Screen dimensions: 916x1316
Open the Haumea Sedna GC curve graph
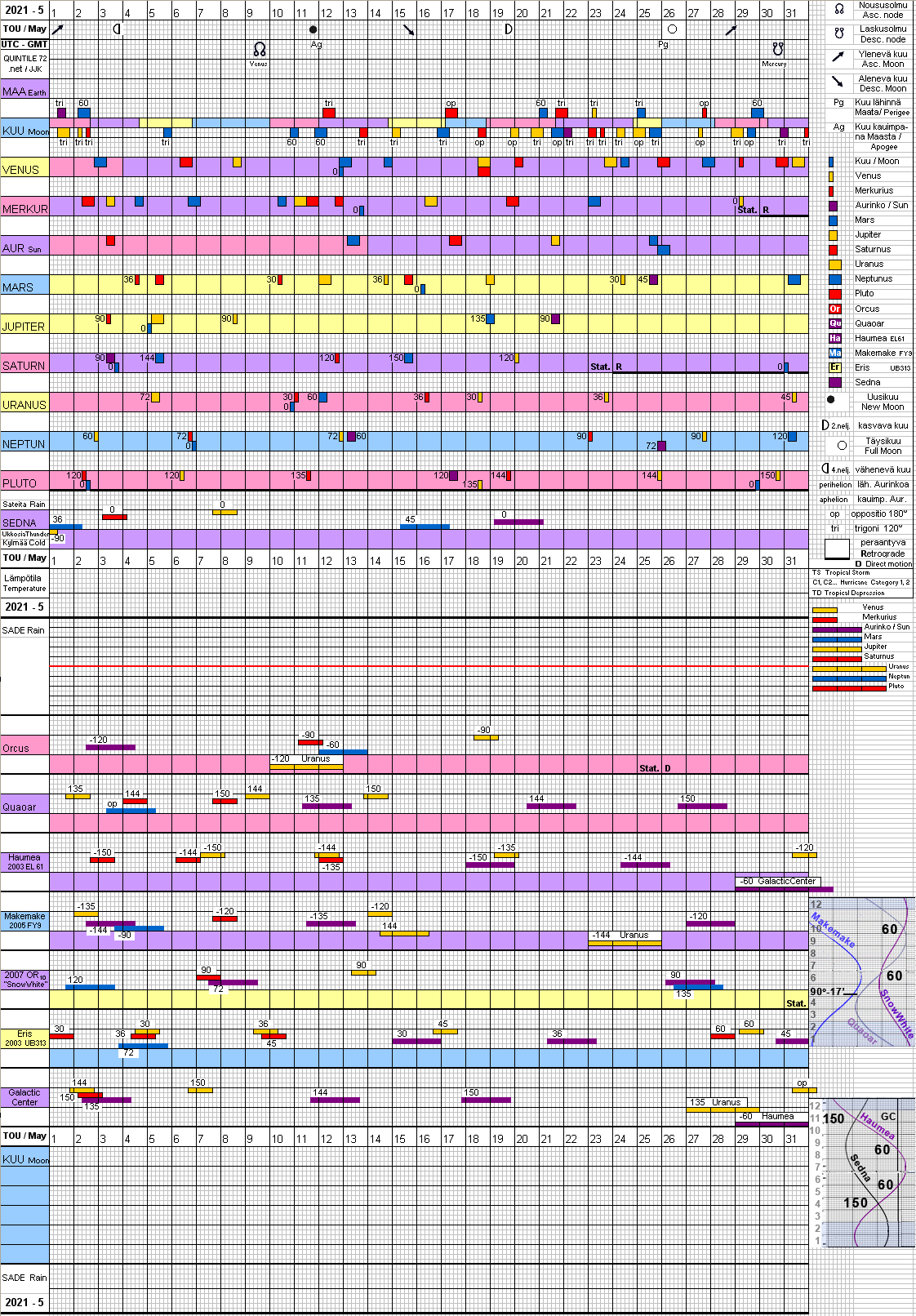pos(861,1172)
